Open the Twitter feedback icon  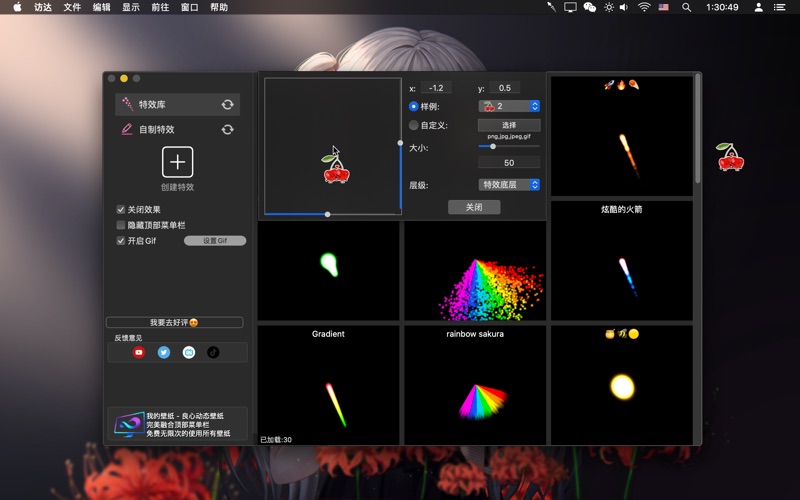point(164,352)
